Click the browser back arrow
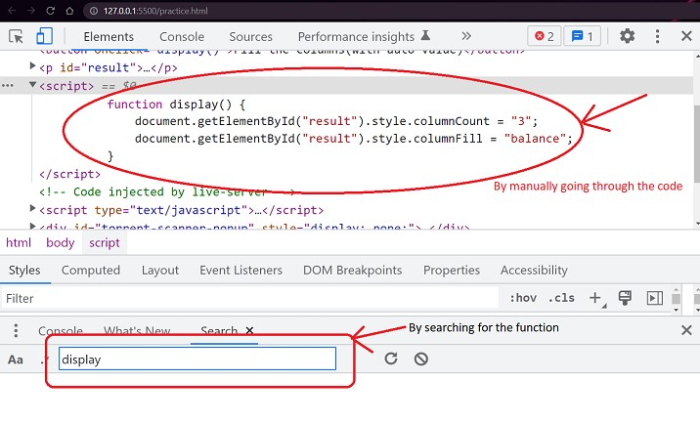The image size is (700, 422). tap(12, 11)
